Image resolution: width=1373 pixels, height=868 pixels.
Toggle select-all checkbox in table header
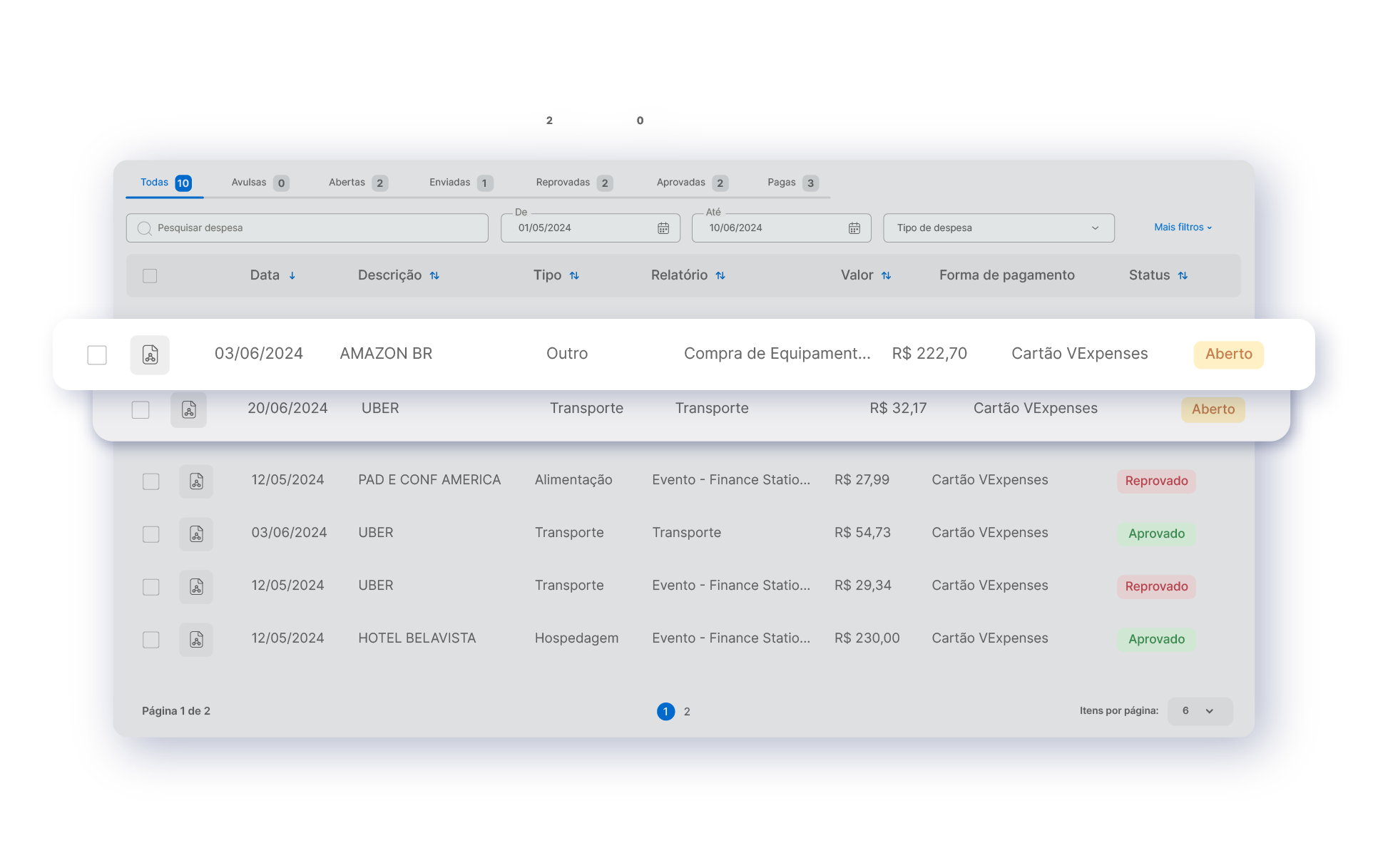click(x=150, y=276)
